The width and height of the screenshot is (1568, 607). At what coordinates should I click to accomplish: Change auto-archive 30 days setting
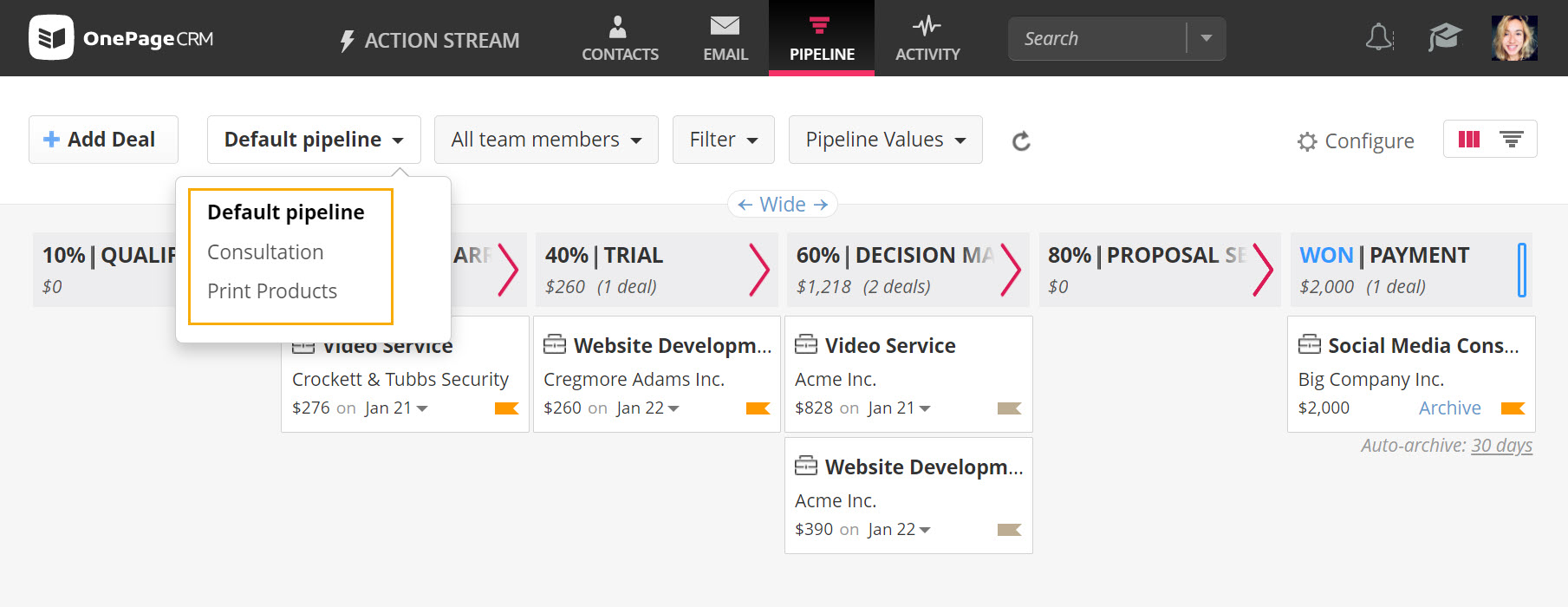1501,446
